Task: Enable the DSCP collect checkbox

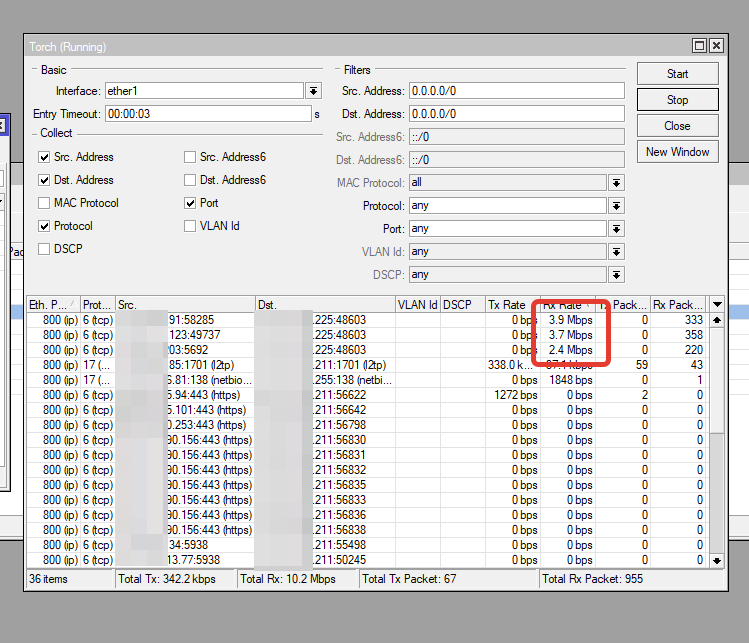Action: coord(44,249)
